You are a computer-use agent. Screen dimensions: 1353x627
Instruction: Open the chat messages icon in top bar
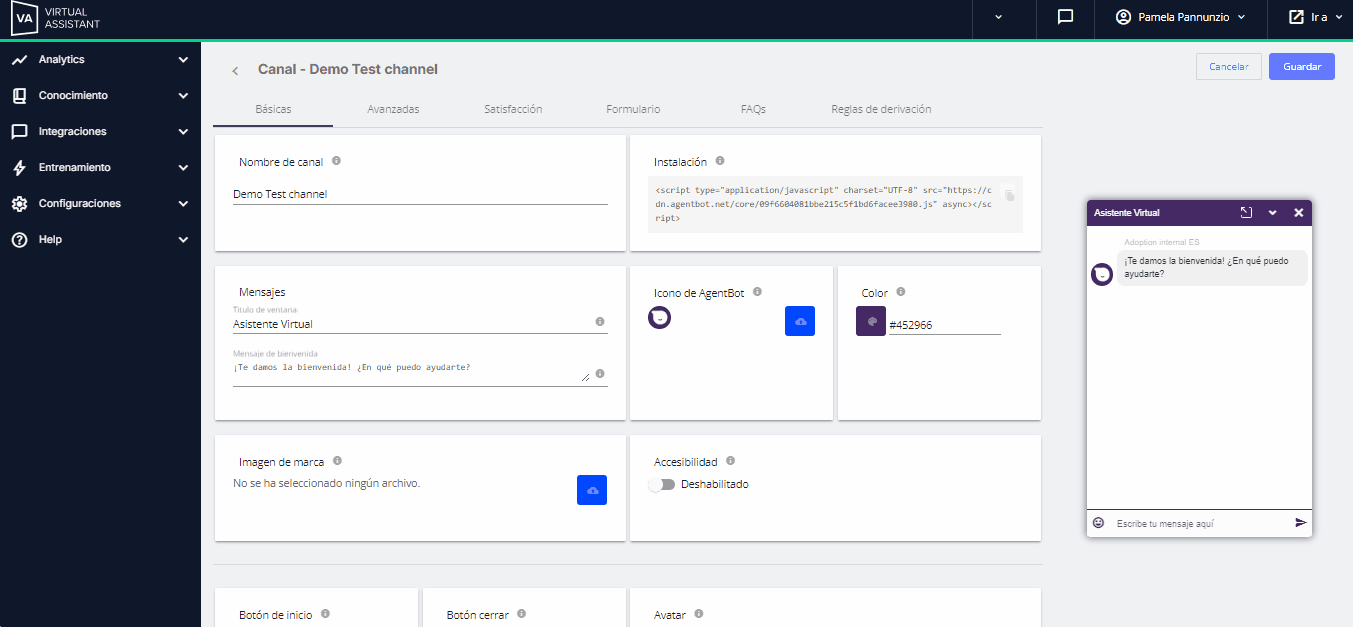[1065, 17]
